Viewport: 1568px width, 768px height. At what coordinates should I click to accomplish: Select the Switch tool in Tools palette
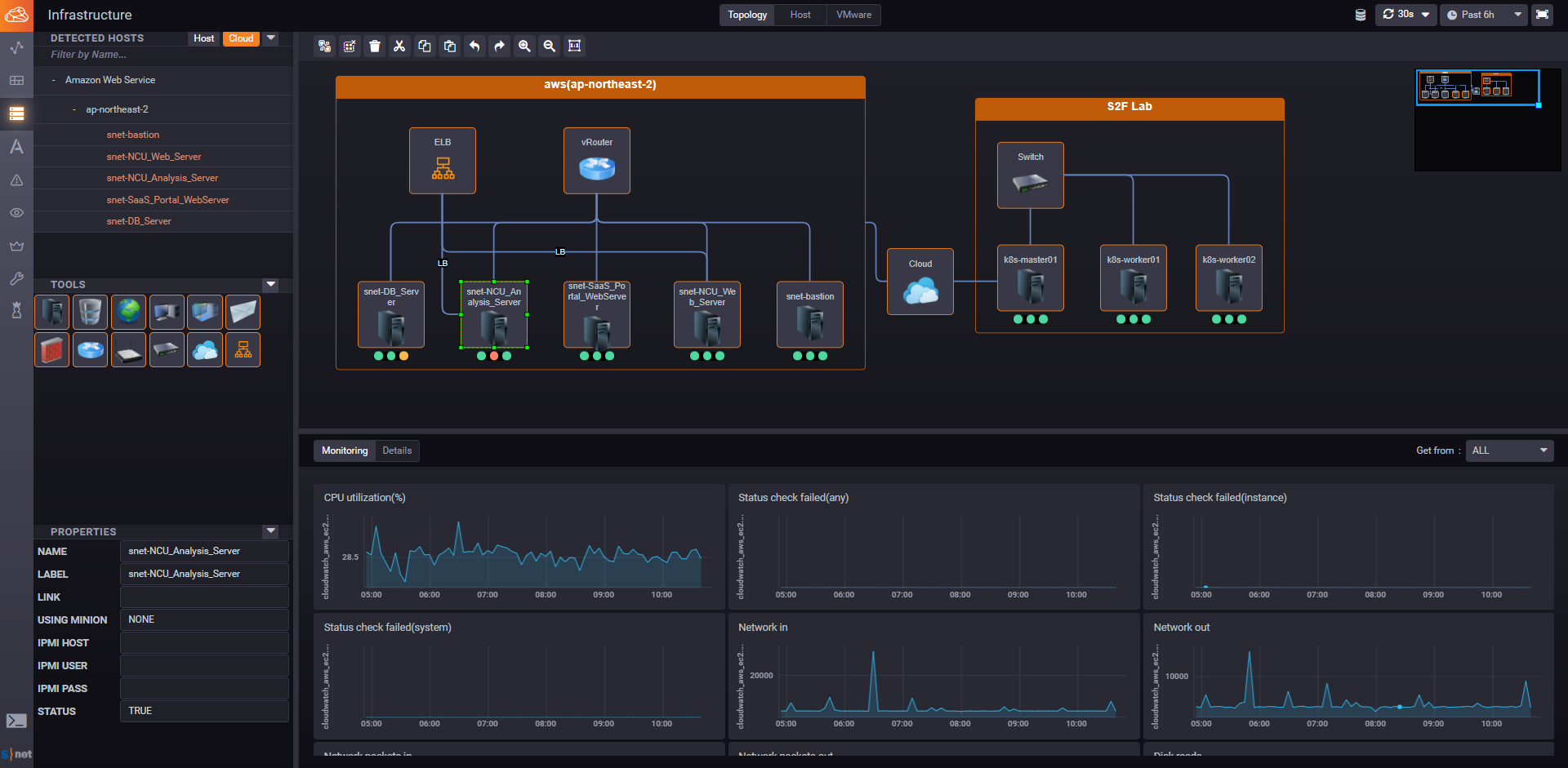[x=167, y=350]
